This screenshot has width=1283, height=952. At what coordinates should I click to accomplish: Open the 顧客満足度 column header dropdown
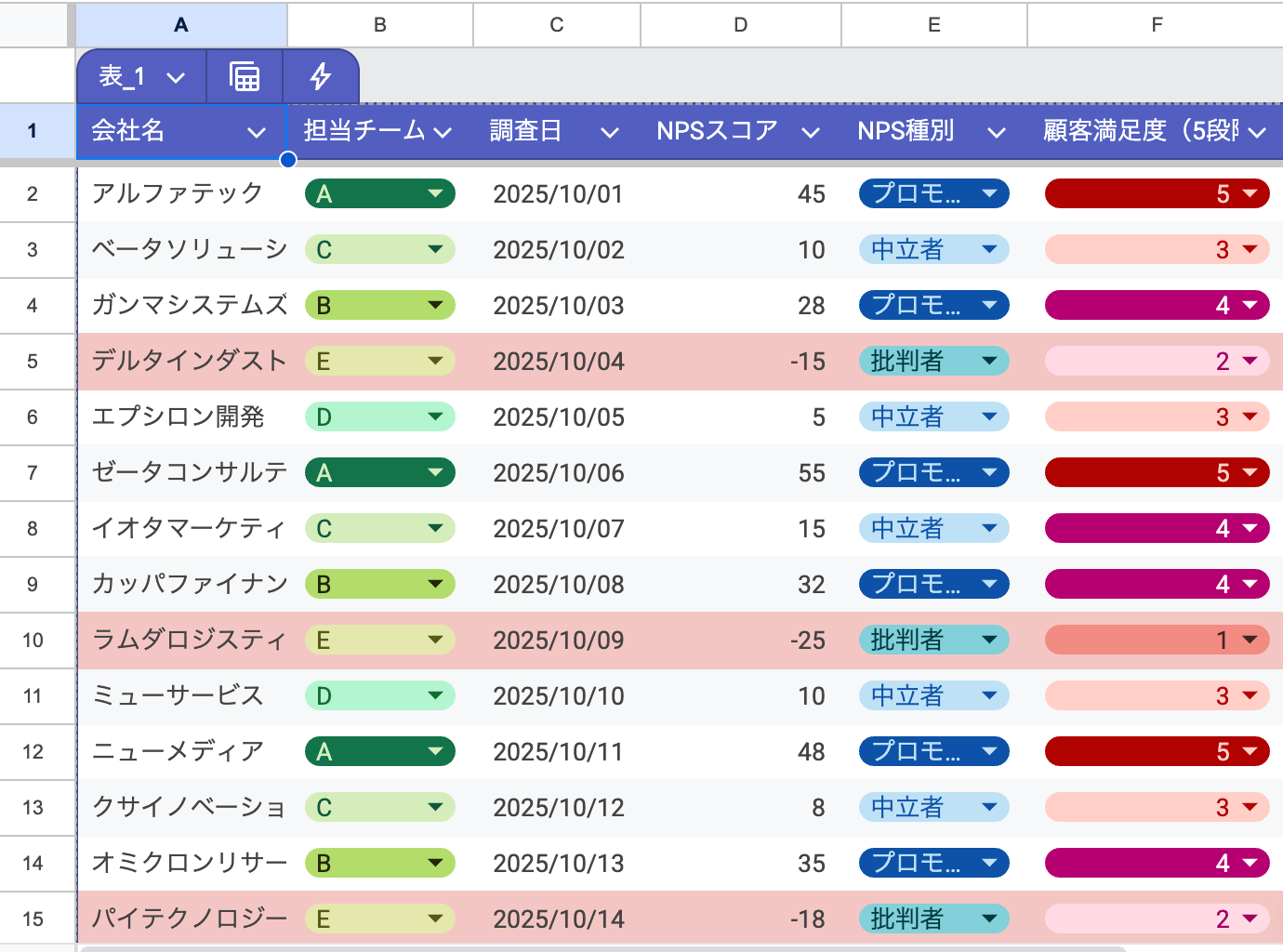coord(1257,133)
